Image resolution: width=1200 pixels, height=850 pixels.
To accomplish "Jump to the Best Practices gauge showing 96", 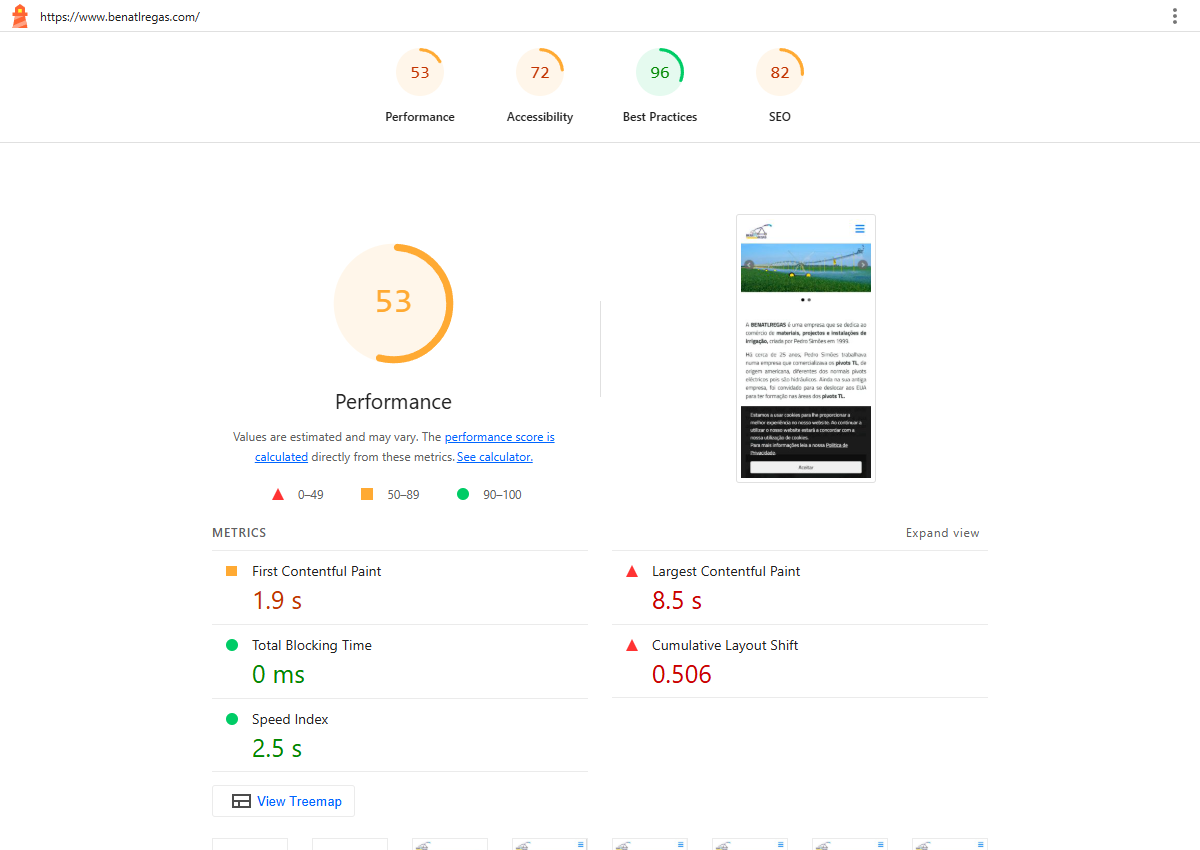I will (x=660, y=86).
